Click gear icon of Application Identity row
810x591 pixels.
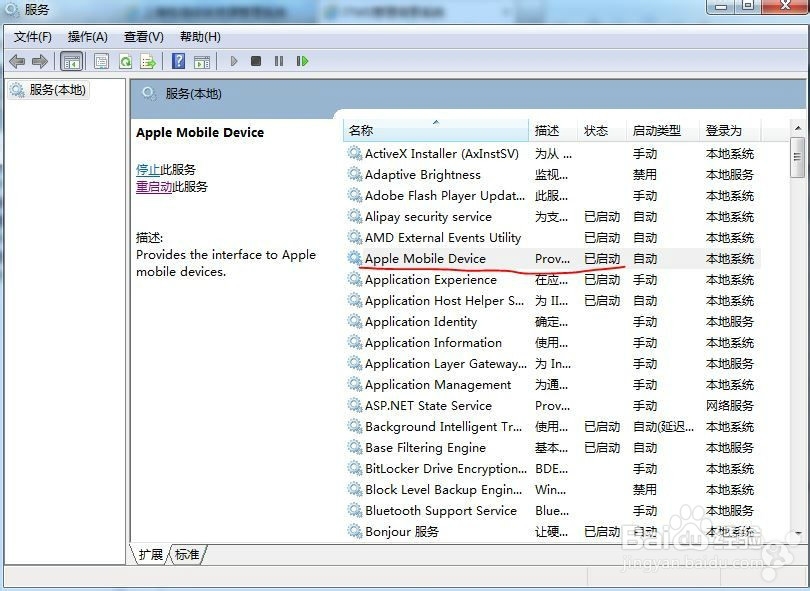click(x=354, y=321)
